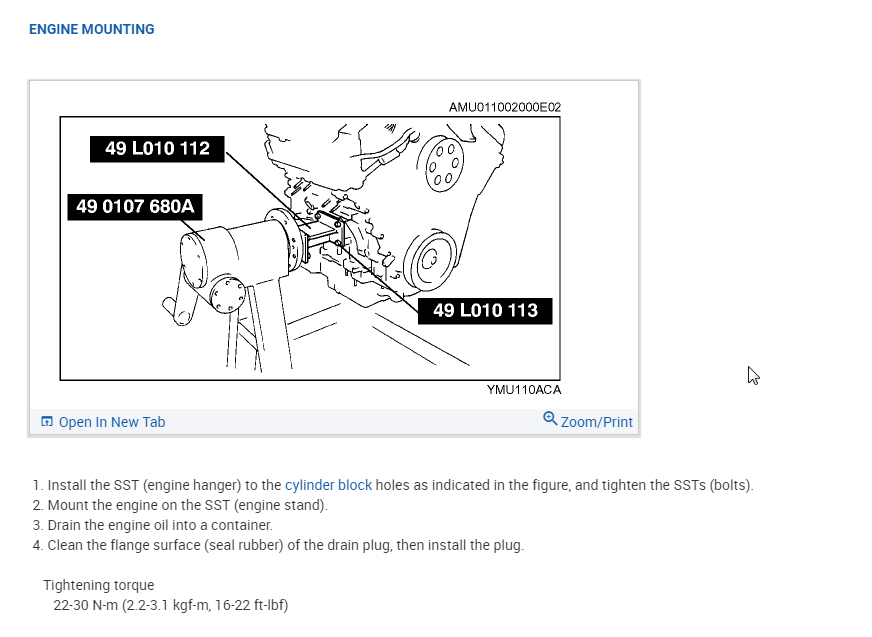
Task: Click the Open In New Tab icon
Action: click(47, 422)
